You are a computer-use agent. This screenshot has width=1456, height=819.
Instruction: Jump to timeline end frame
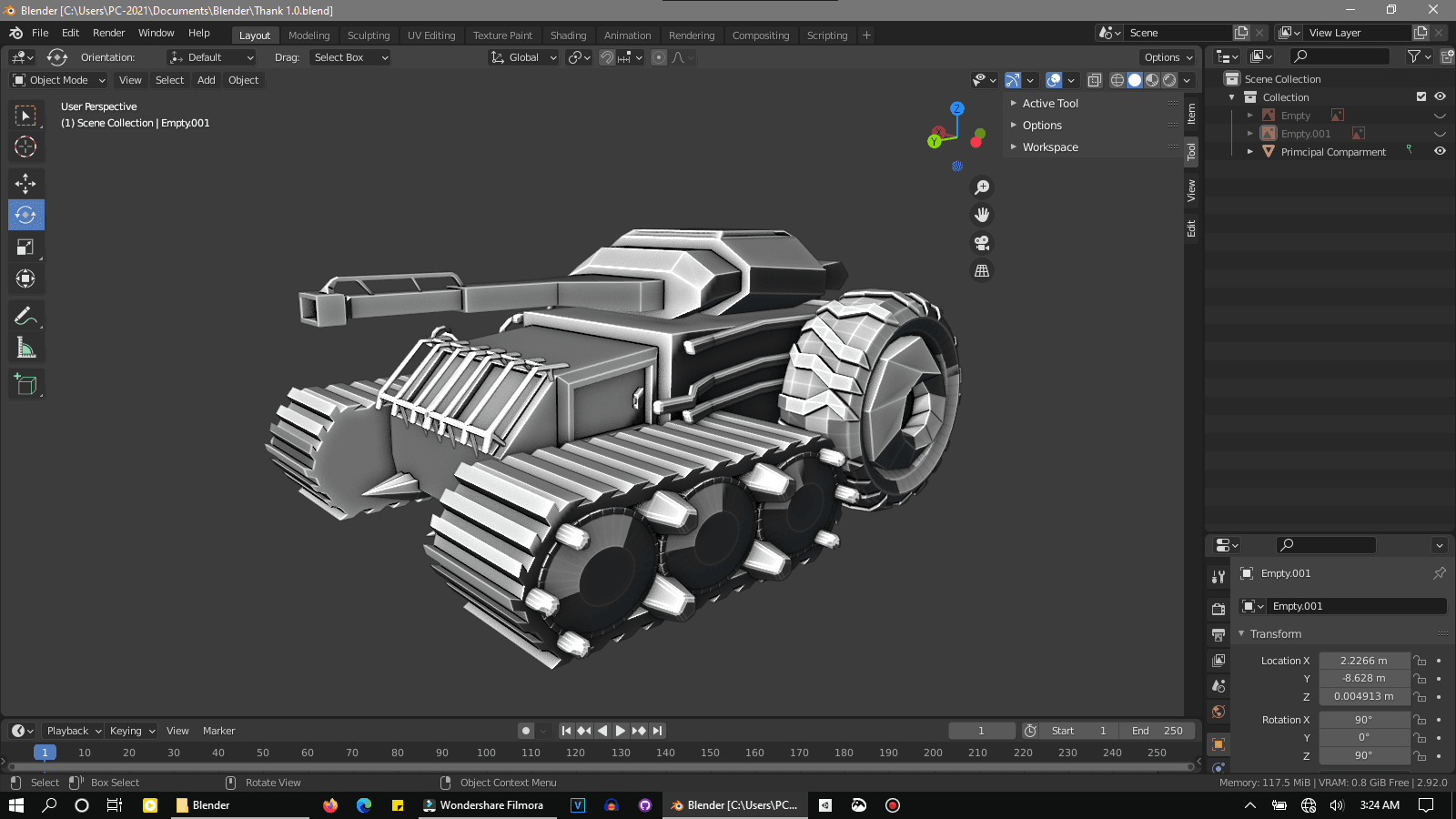tap(657, 731)
